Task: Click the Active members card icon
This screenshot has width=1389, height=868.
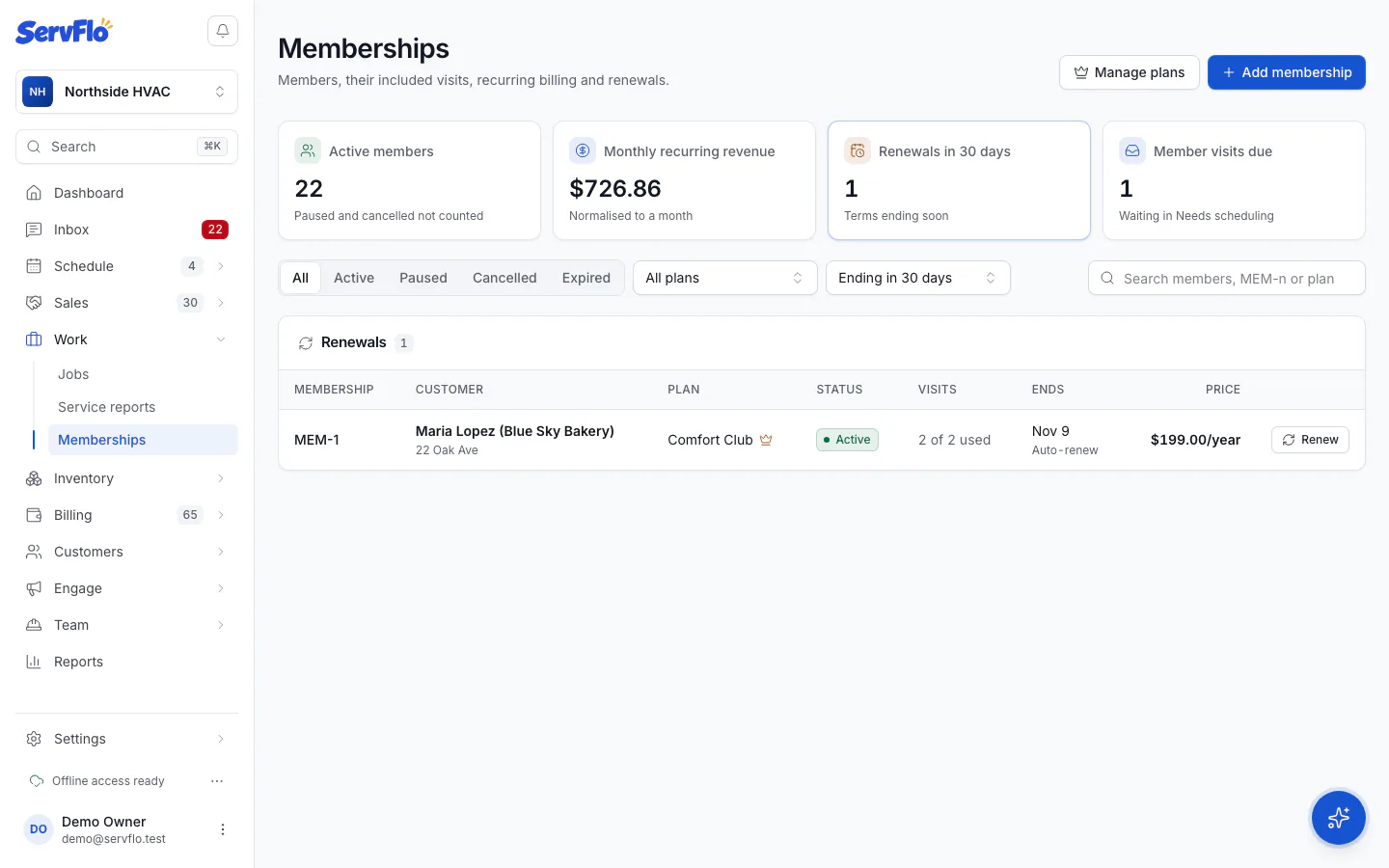Action: point(308,150)
